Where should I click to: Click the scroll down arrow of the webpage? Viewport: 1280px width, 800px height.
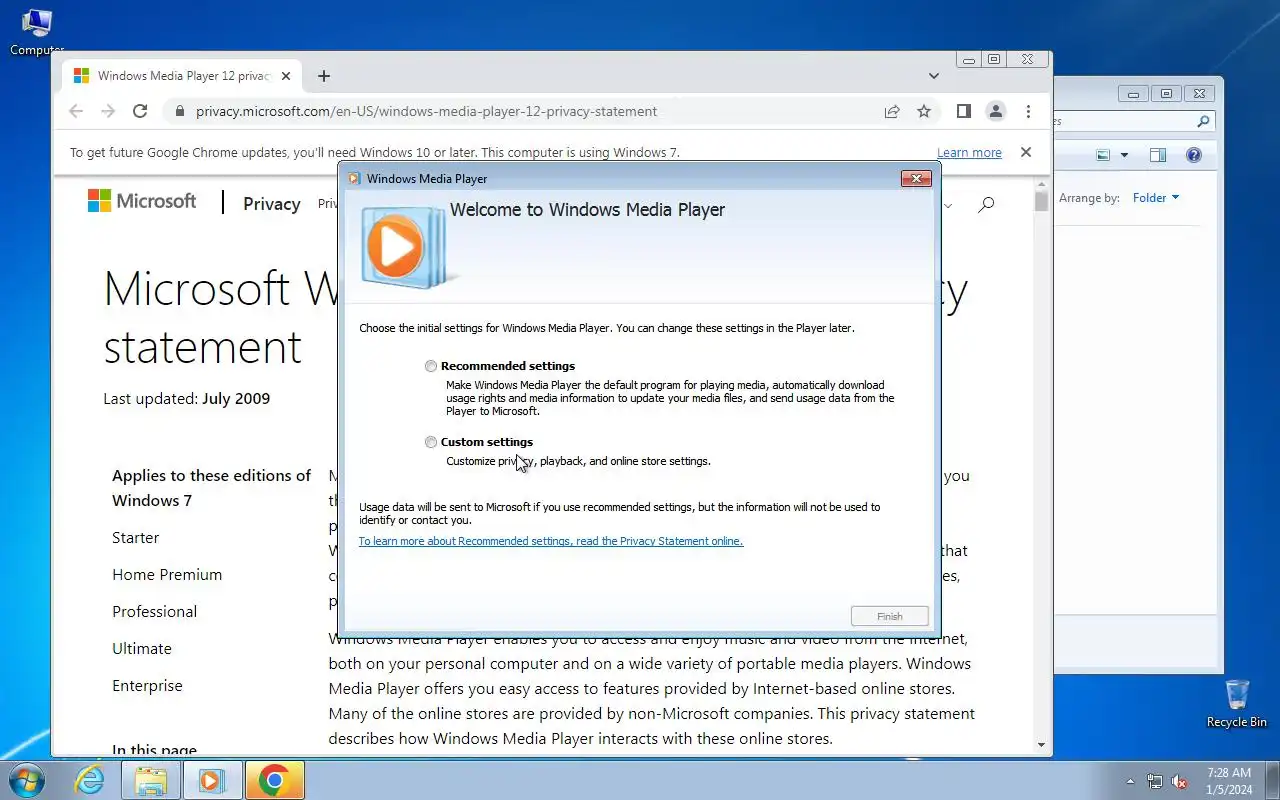[1041, 745]
